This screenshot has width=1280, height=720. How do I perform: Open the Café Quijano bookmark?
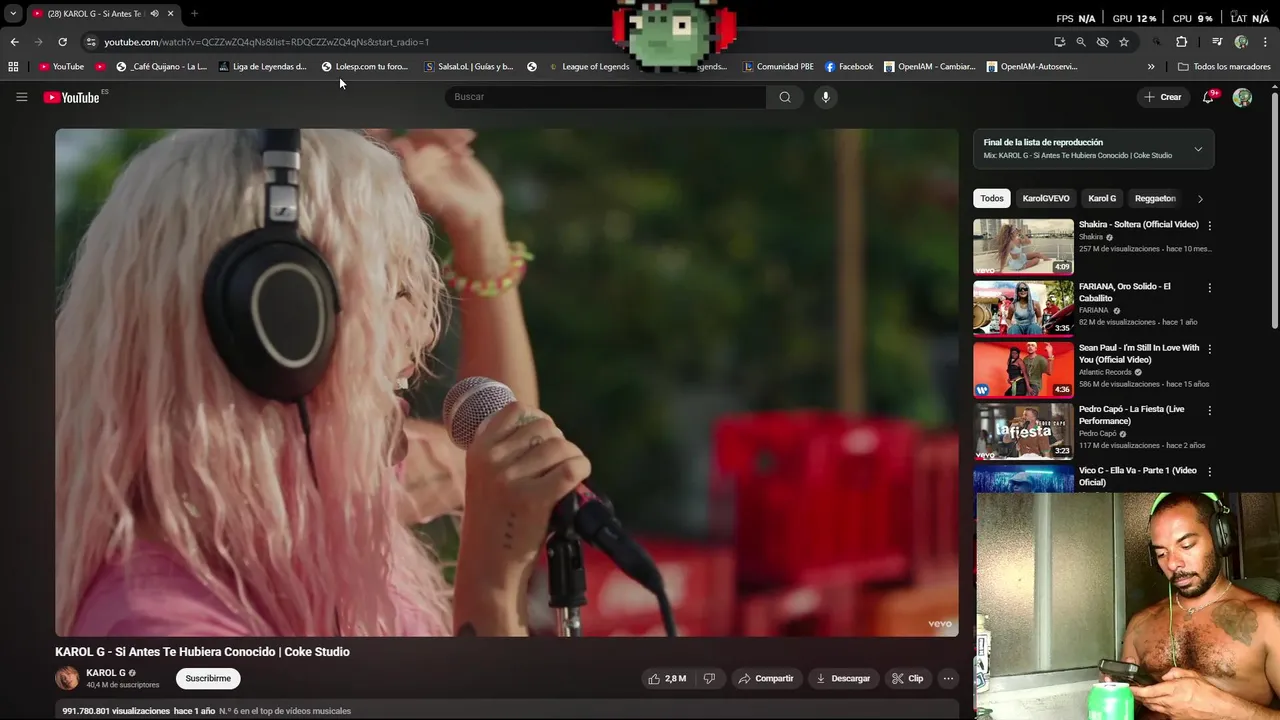(x=161, y=67)
